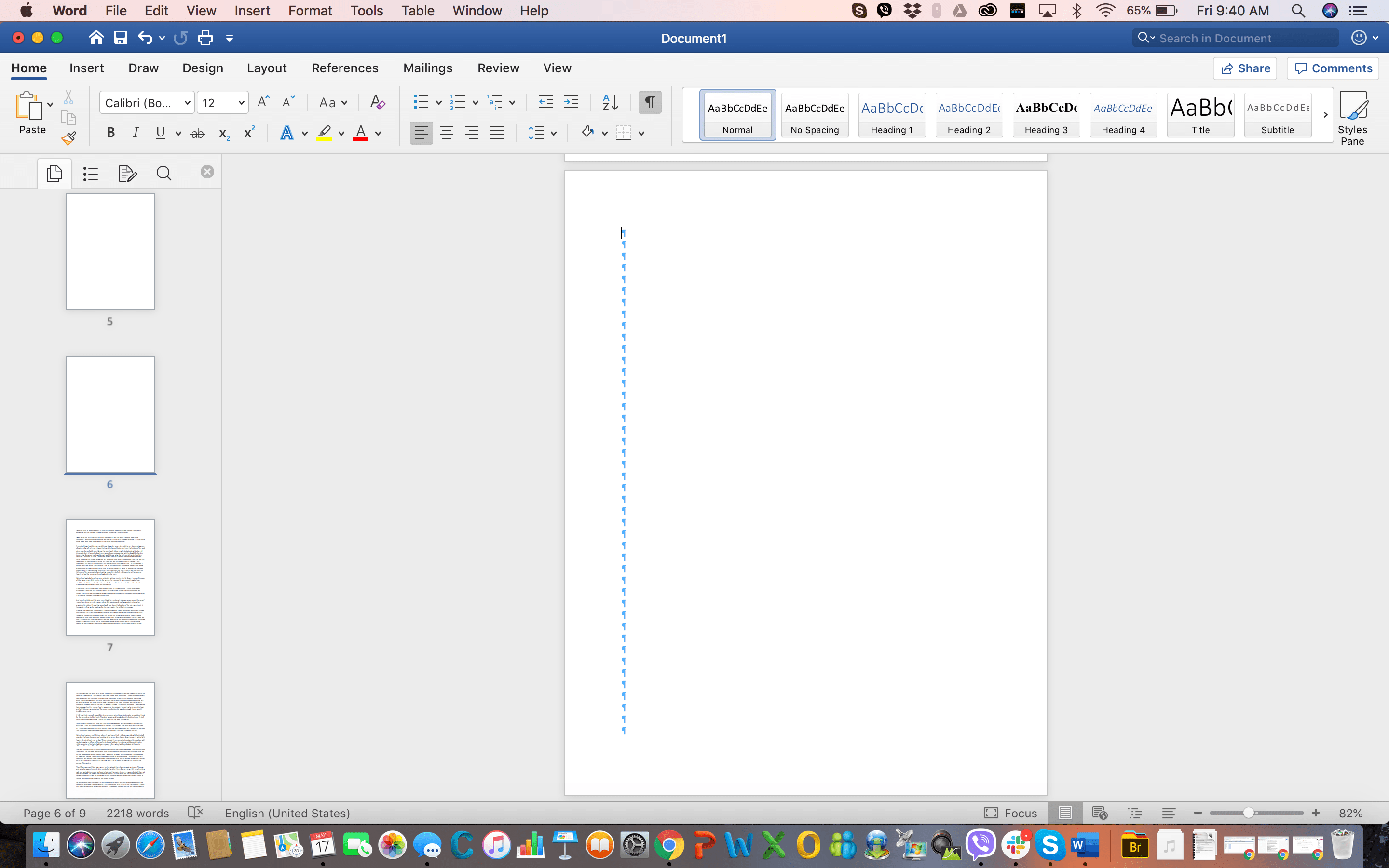The height and width of the screenshot is (868, 1389).
Task: Open the Styles Pane
Action: (1353, 115)
